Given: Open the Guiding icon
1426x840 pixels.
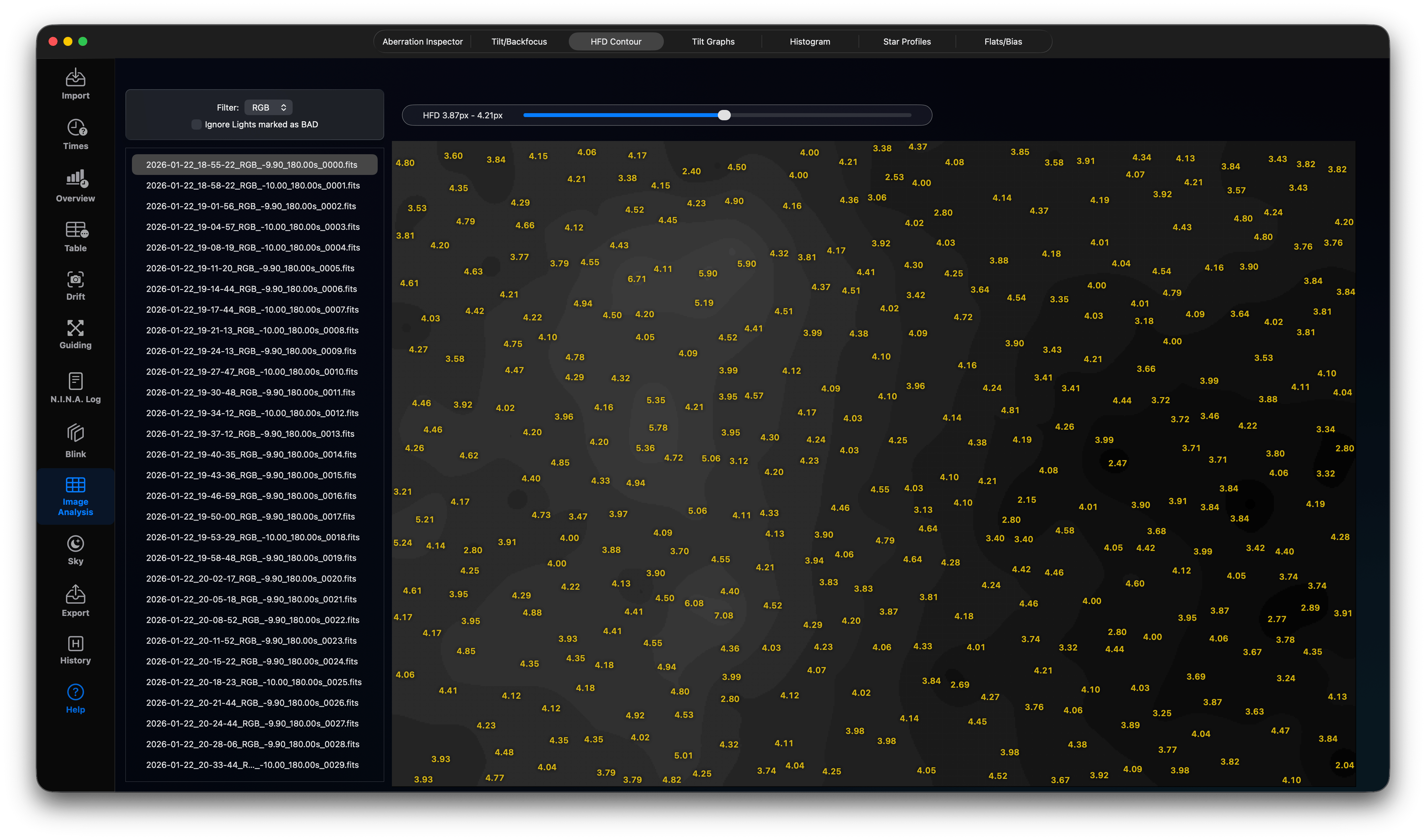Looking at the screenshot, I should tap(76, 328).
